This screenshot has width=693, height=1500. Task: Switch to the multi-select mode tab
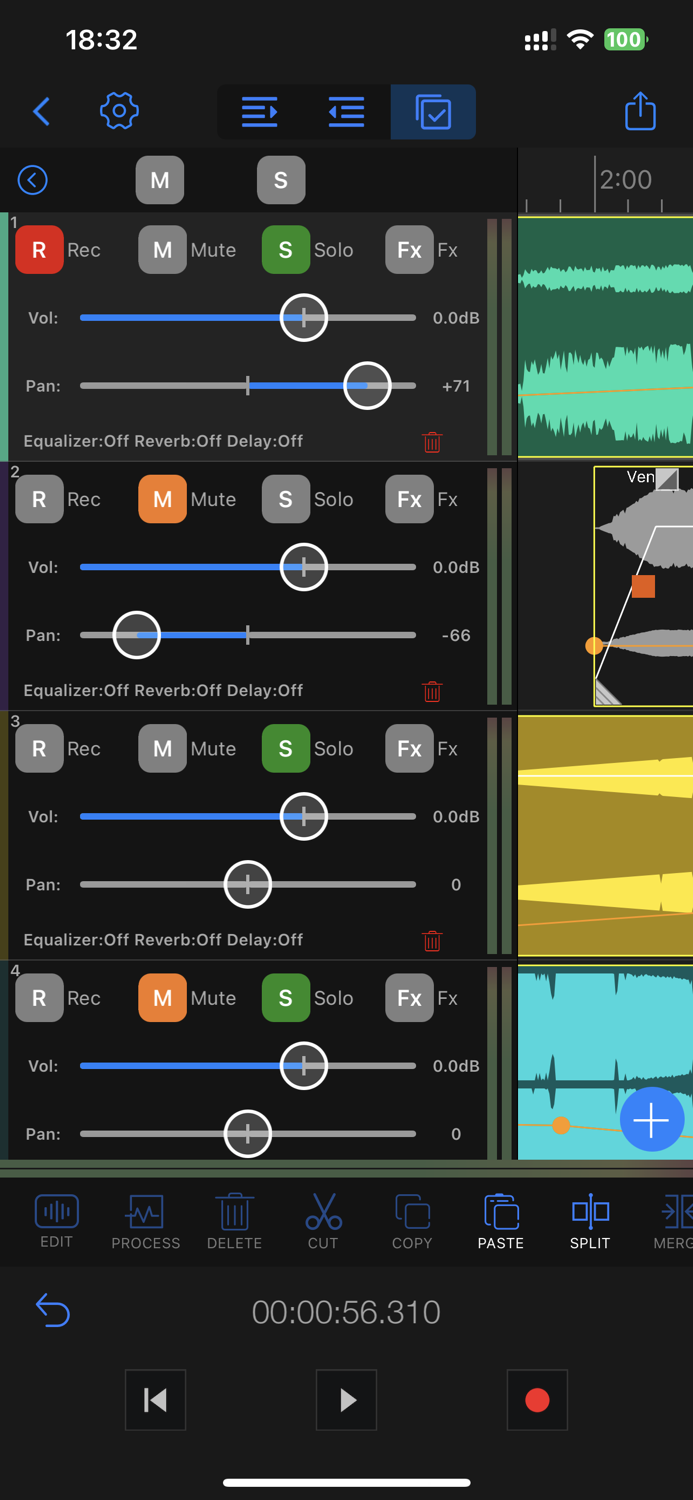(433, 112)
